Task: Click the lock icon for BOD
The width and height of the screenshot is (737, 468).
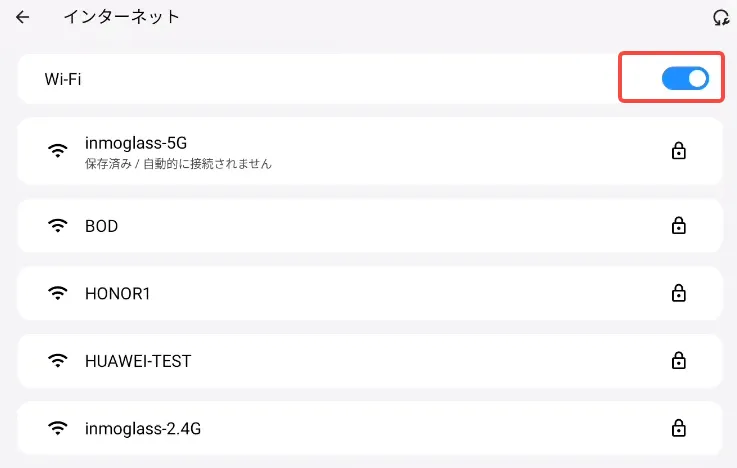Action: pos(678,226)
